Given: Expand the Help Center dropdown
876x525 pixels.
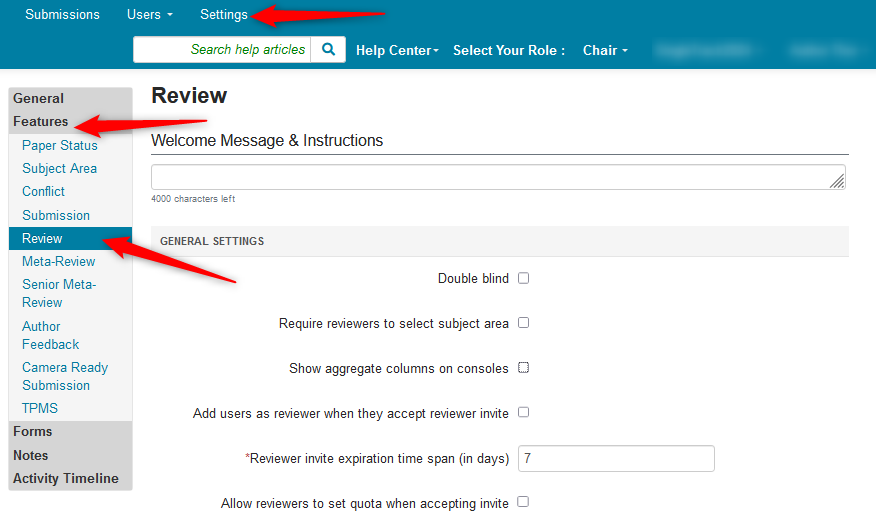Looking at the screenshot, I should [397, 50].
